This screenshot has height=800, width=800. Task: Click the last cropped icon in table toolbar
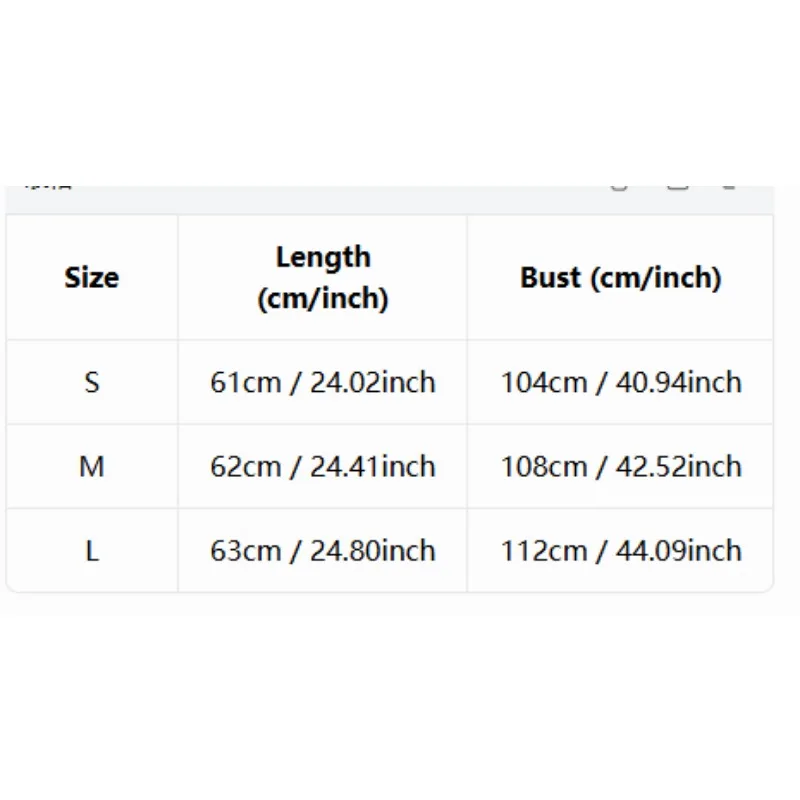click(x=729, y=187)
